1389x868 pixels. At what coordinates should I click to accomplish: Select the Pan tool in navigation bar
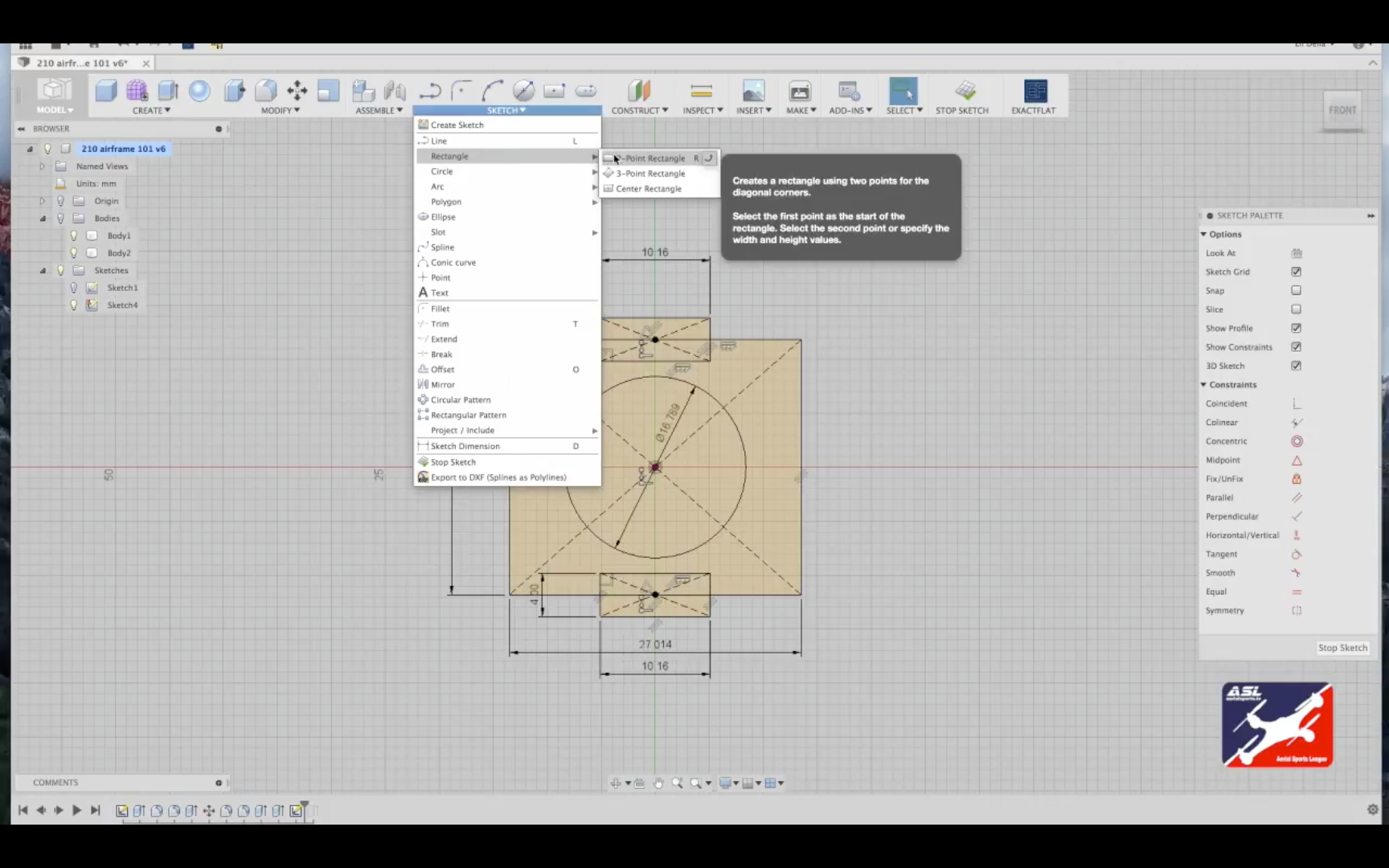click(x=659, y=783)
